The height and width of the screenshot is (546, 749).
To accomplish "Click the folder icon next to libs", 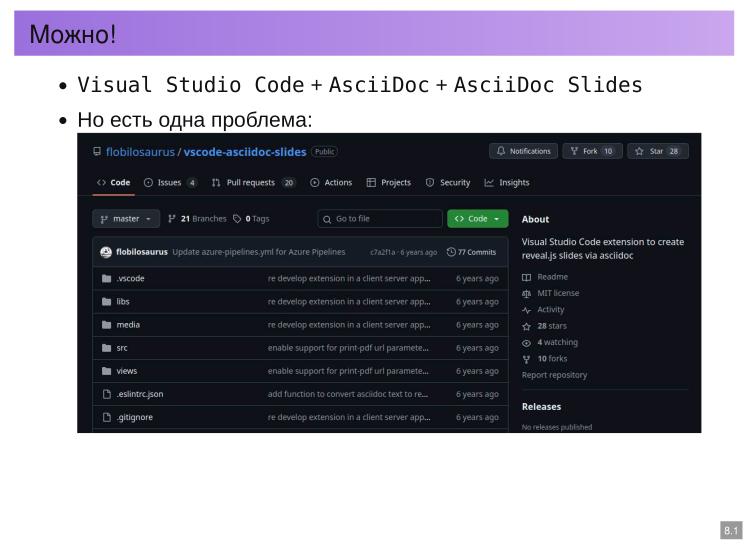I will pos(107,301).
